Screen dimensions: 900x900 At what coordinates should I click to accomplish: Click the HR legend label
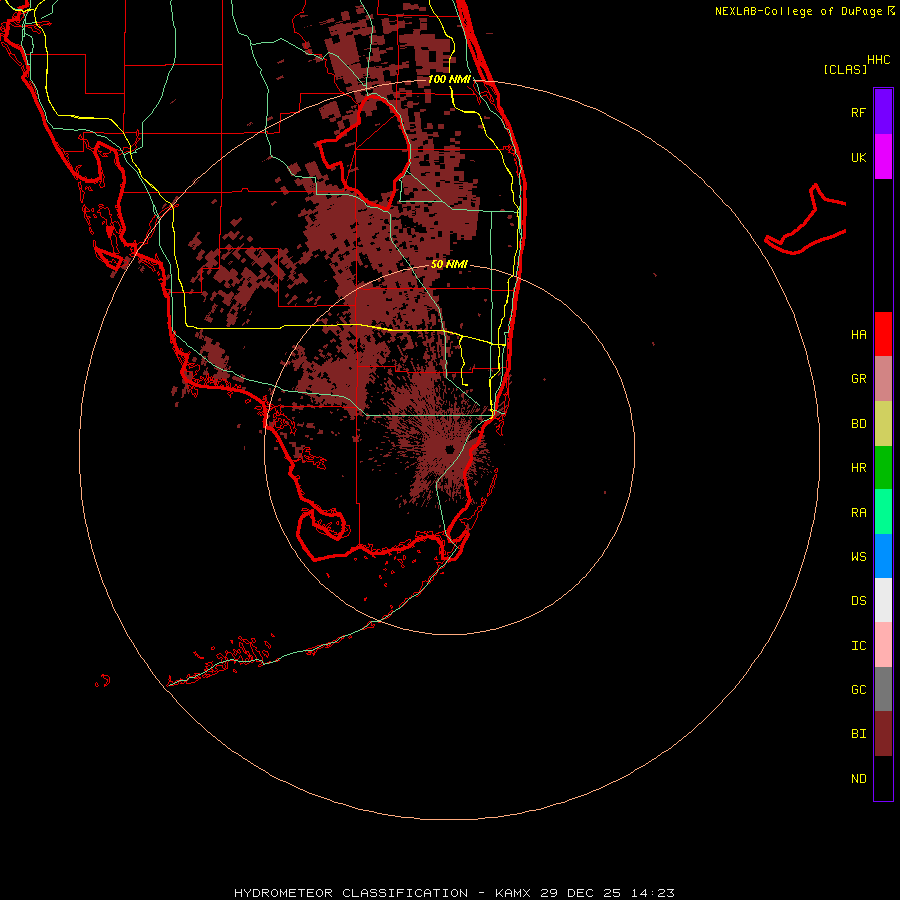pyautogui.click(x=858, y=468)
